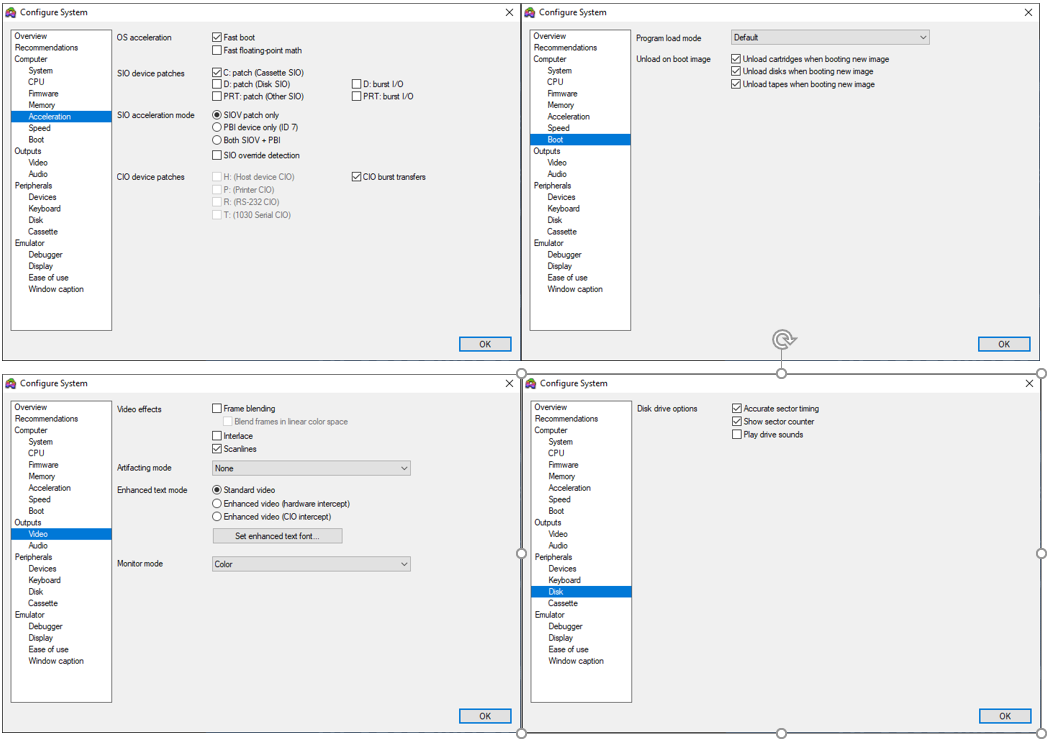Image resolution: width=1049 pixels, height=739 pixels.
Task: Select CPU in the Boot window tree
Action: (555, 82)
